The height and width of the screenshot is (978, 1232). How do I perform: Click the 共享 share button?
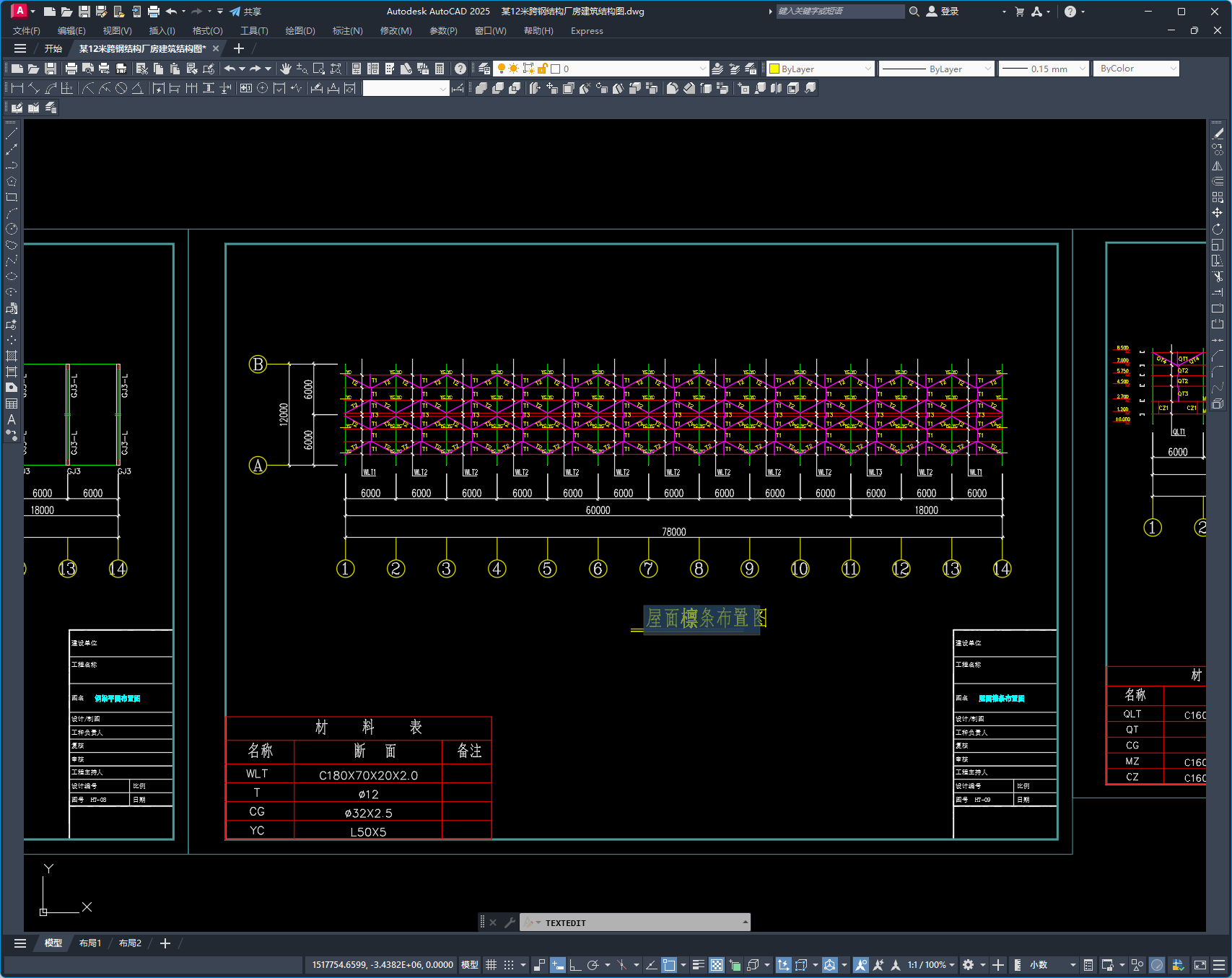[245, 12]
